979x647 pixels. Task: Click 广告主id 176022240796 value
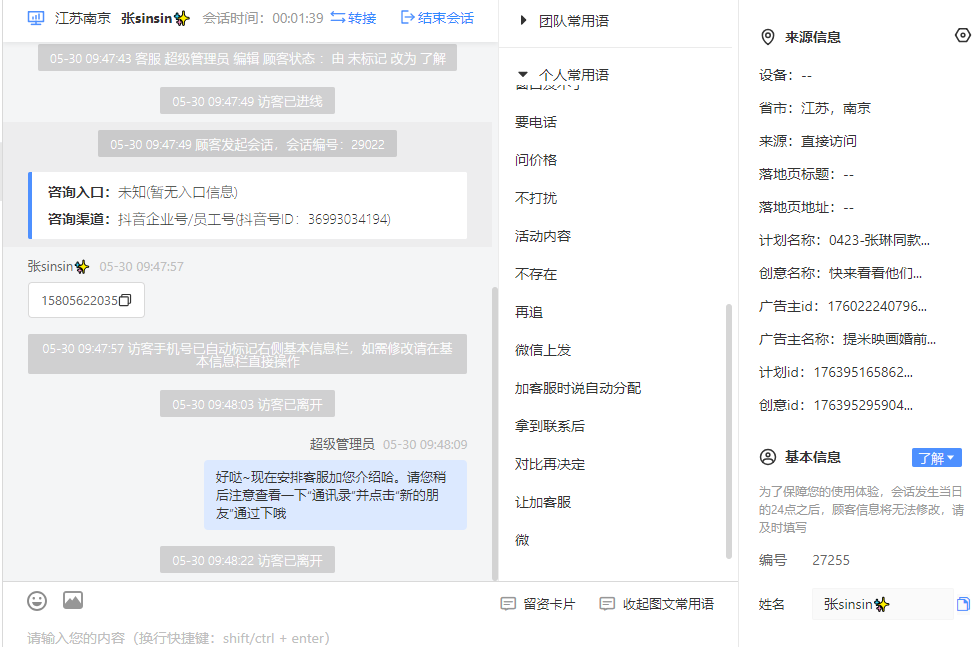click(x=877, y=307)
